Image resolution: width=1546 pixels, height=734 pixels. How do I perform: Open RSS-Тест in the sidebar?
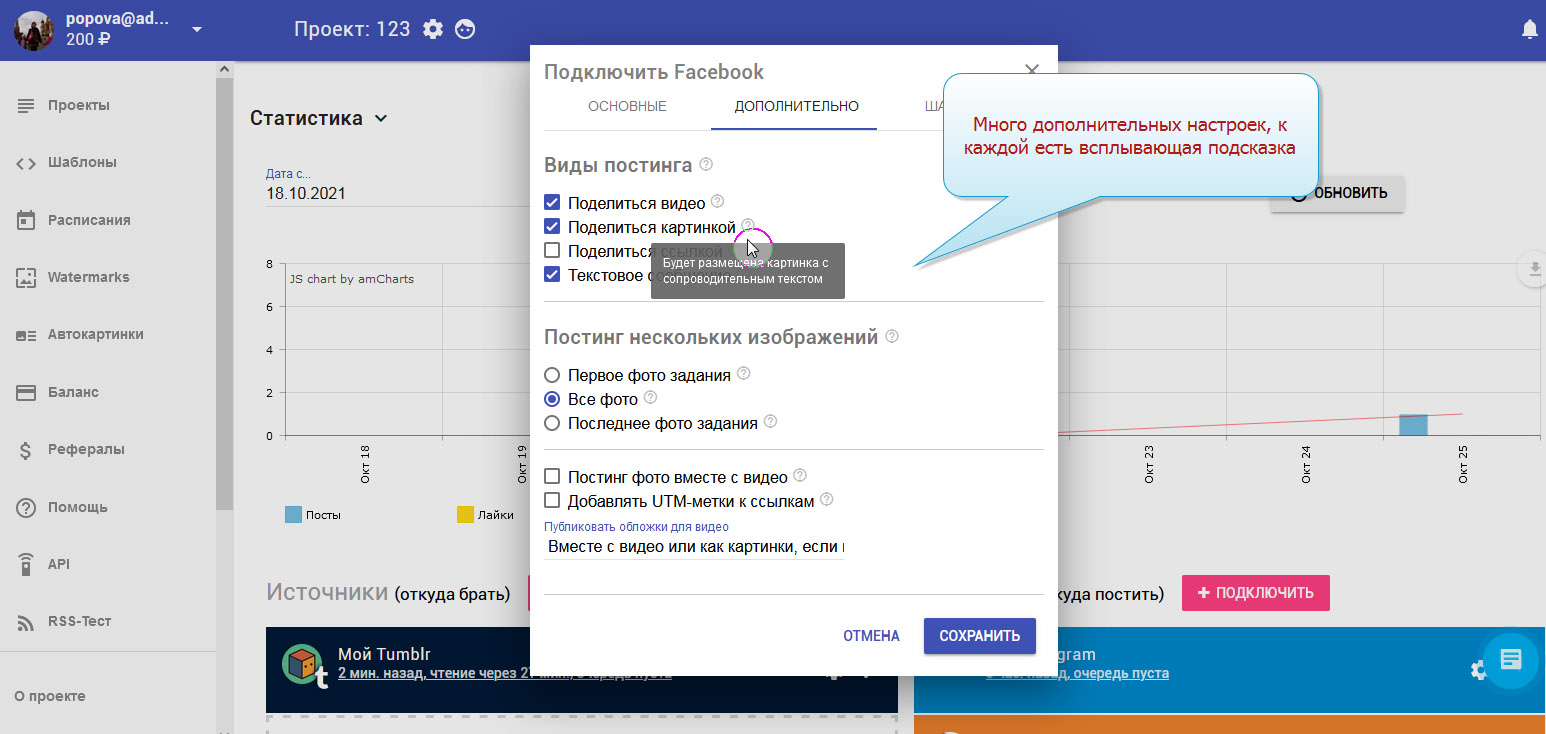tap(79, 621)
